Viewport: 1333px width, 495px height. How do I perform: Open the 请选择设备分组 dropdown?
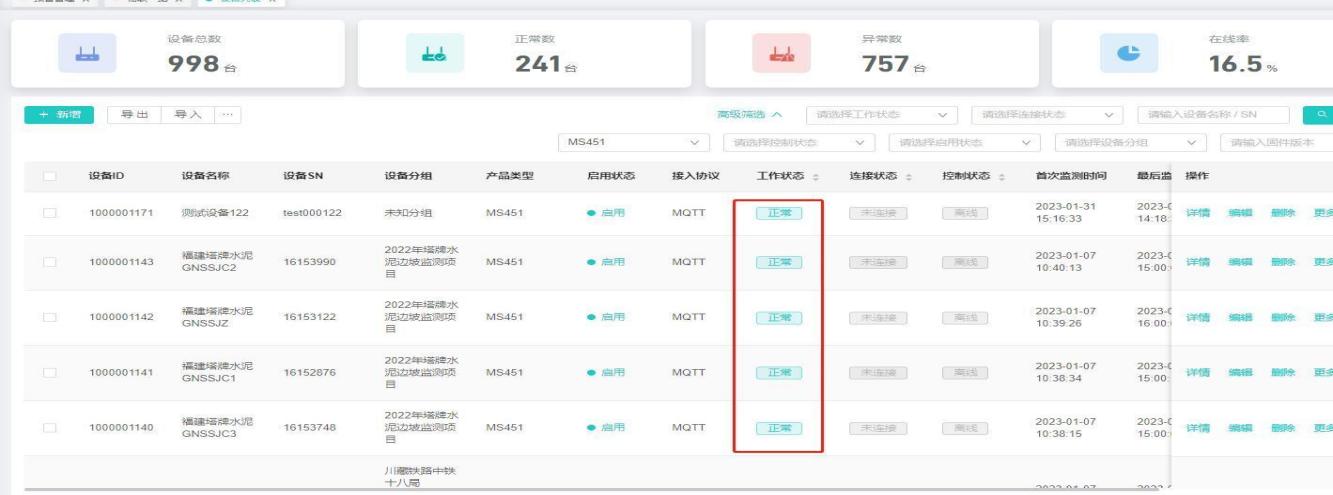[1118, 143]
